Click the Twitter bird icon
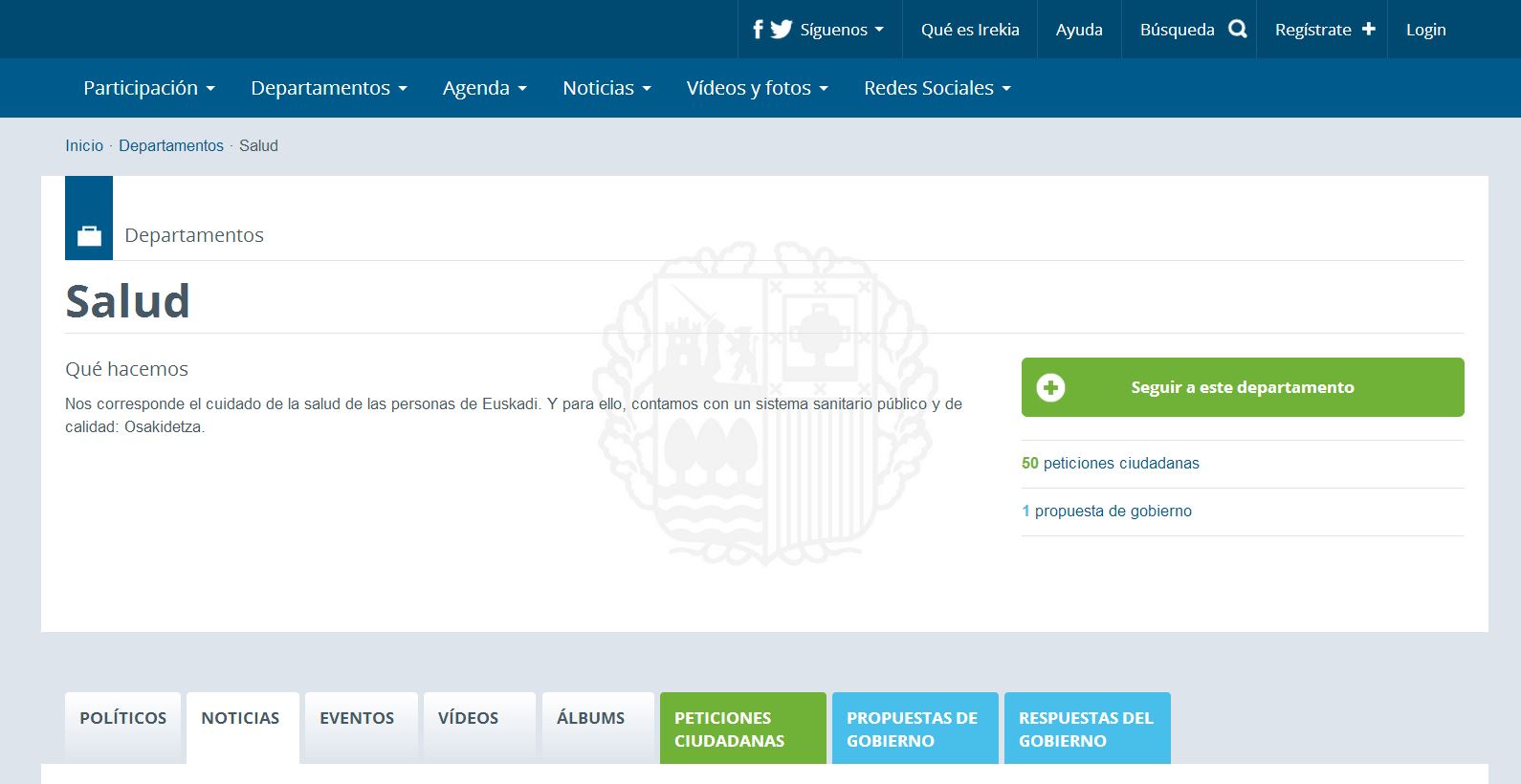1521x784 pixels. pyautogui.click(x=782, y=30)
